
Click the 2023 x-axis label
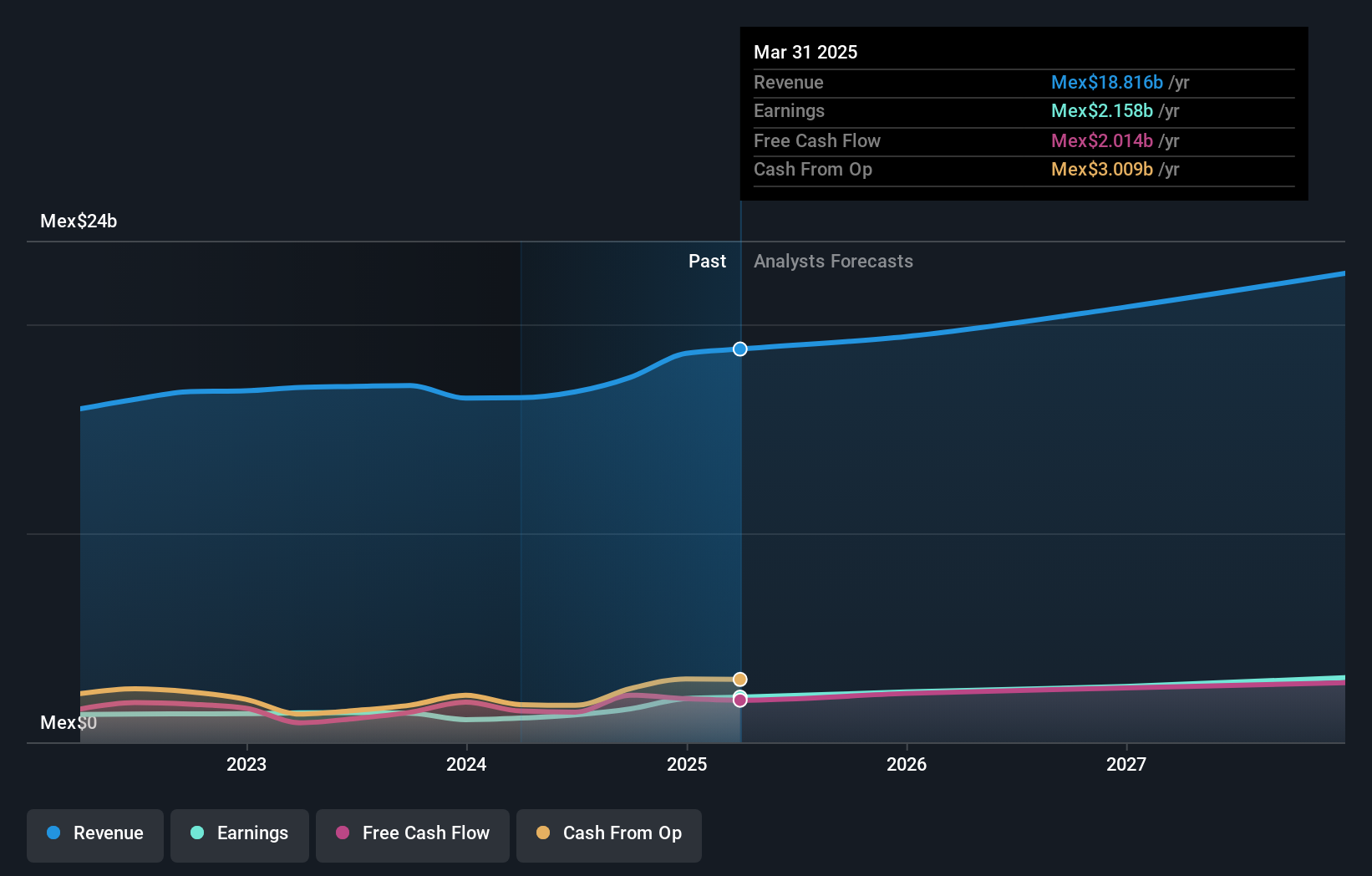point(246,764)
